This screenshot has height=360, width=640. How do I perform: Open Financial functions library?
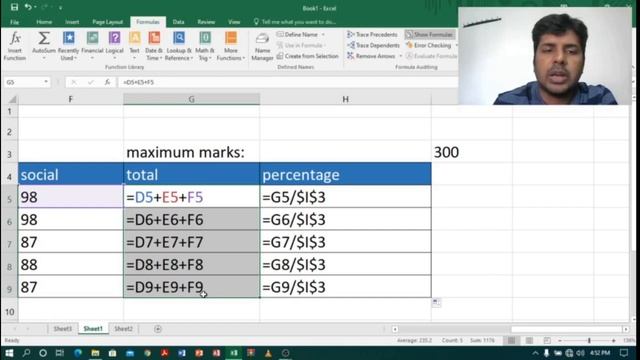(92, 46)
